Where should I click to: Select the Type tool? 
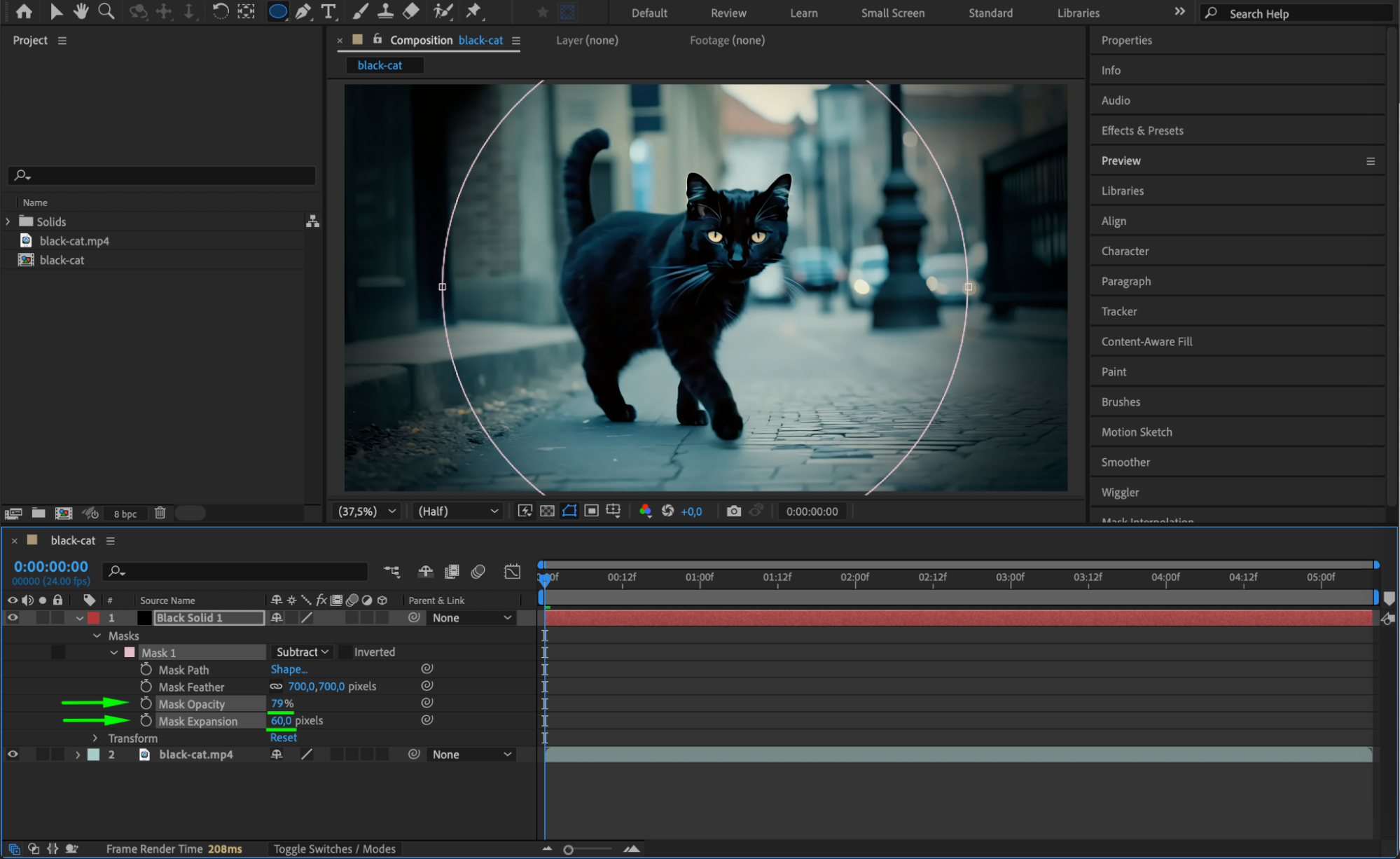pyautogui.click(x=328, y=11)
